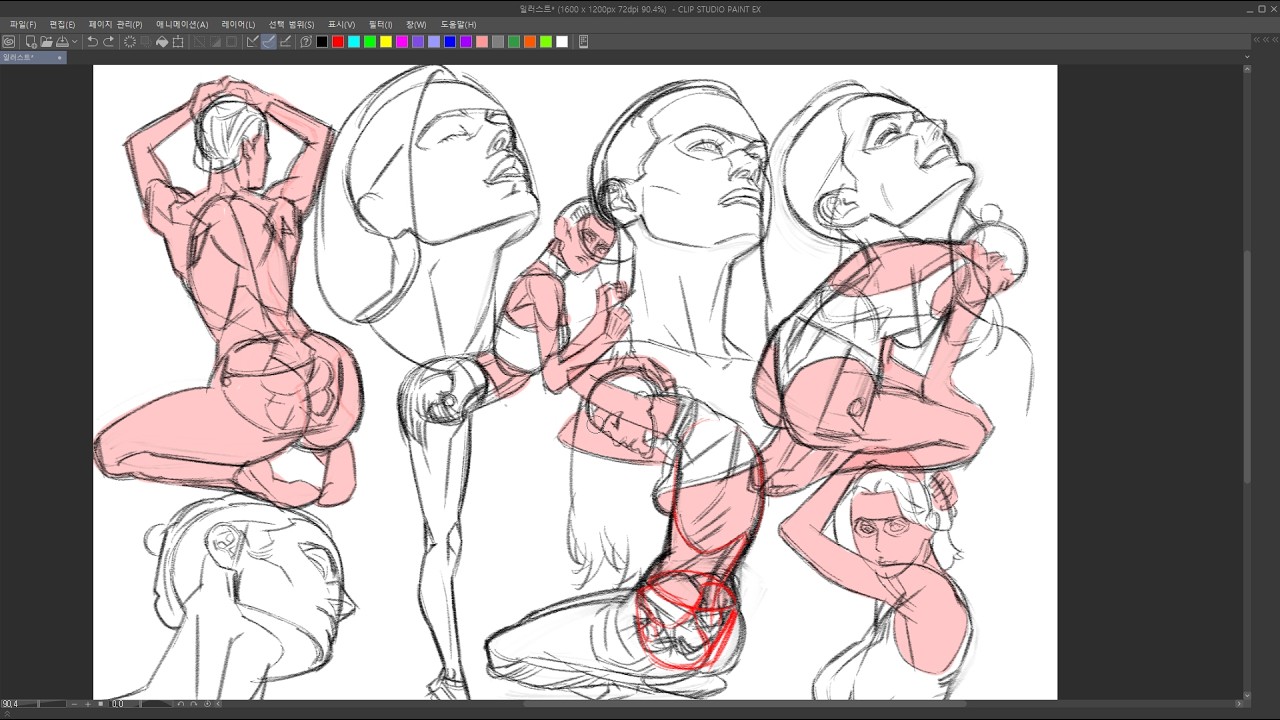The width and height of the screenshot is (1280, 720).
Task: Toggle Snap to Grid
Action: (285, 42)
